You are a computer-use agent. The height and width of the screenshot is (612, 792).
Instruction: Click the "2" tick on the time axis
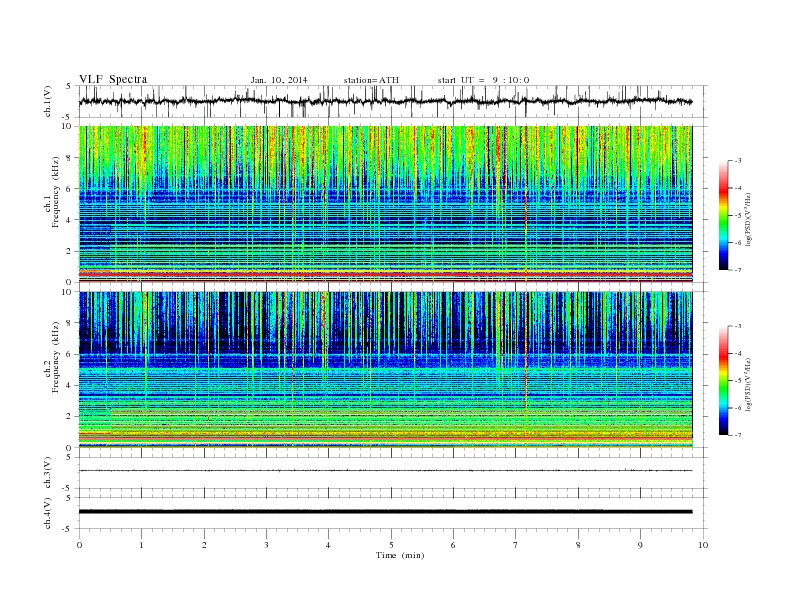[x=204, y=545]
